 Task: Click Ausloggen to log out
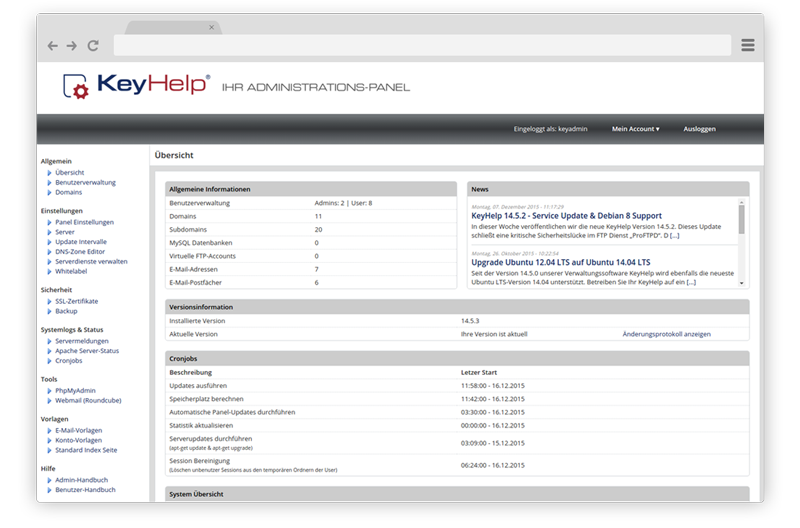coord(699,129)
